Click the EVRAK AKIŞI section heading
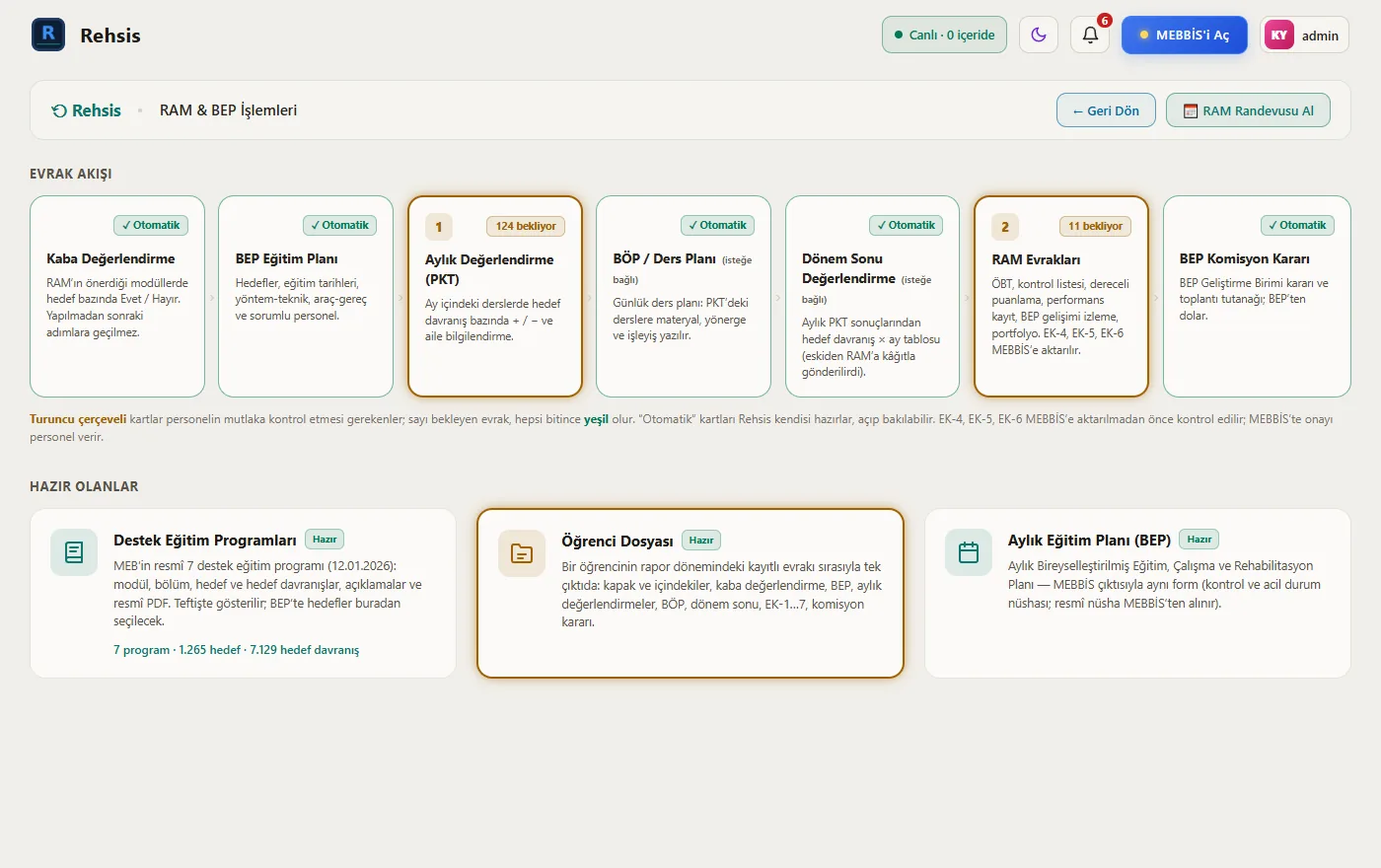The width and height of the screenshot is (1381, 868). click(71, 174)
